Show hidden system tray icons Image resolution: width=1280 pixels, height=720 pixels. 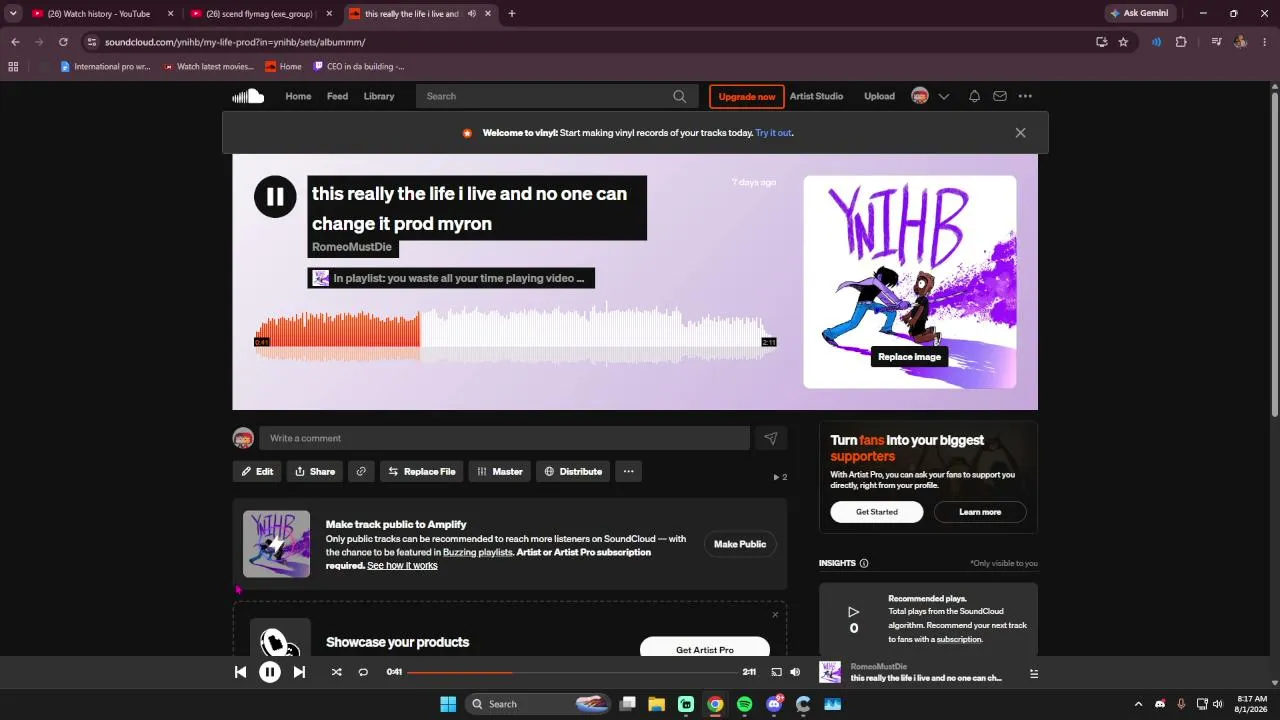(x=1138, y=704)
